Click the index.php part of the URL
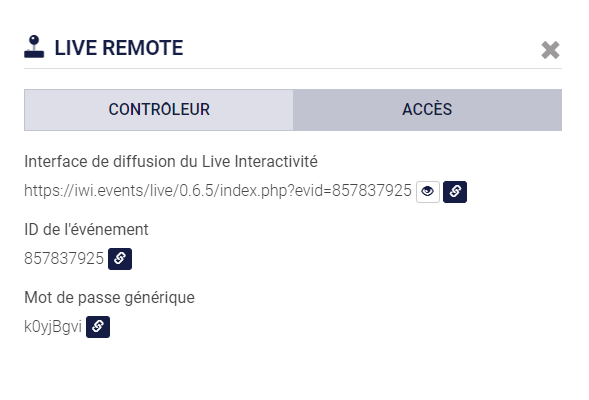This screenshot has width=589, height=400. [255, 191]
